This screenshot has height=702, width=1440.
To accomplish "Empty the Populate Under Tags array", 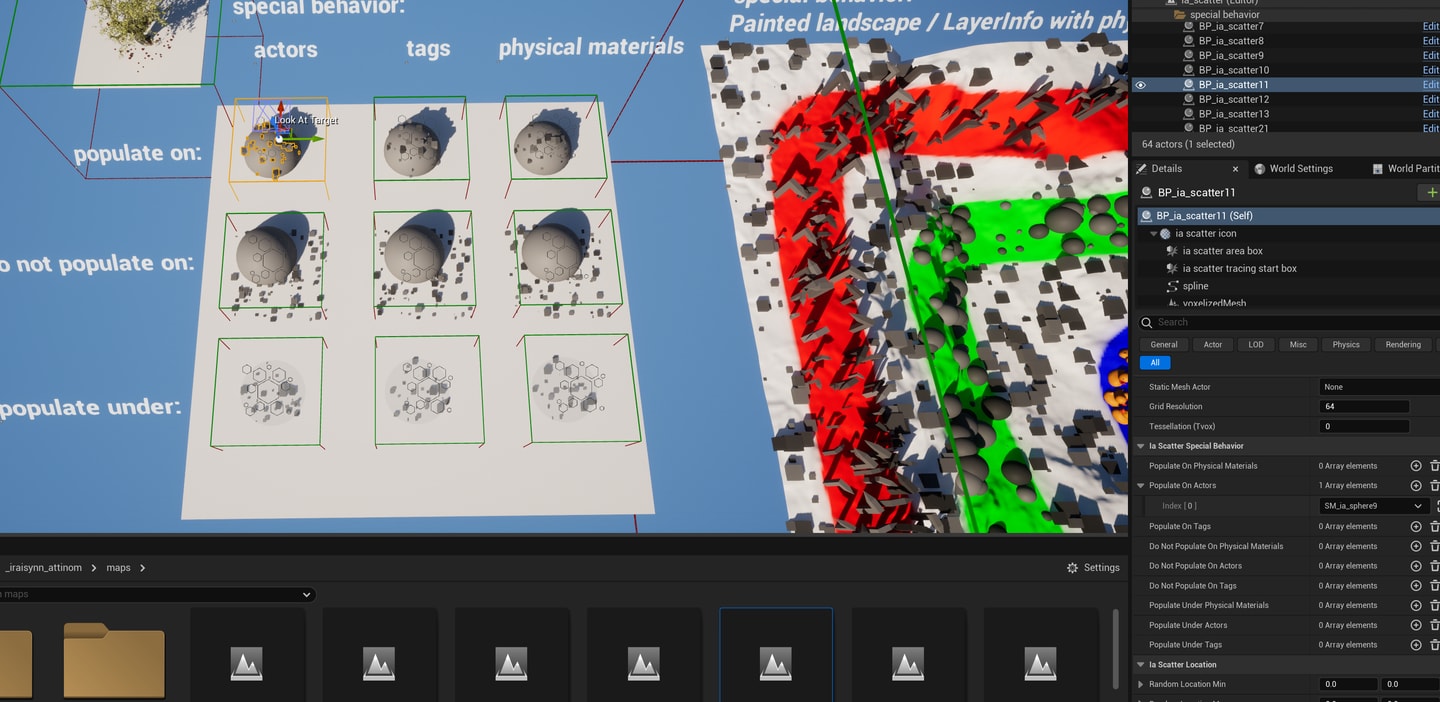I will 1435,645.
